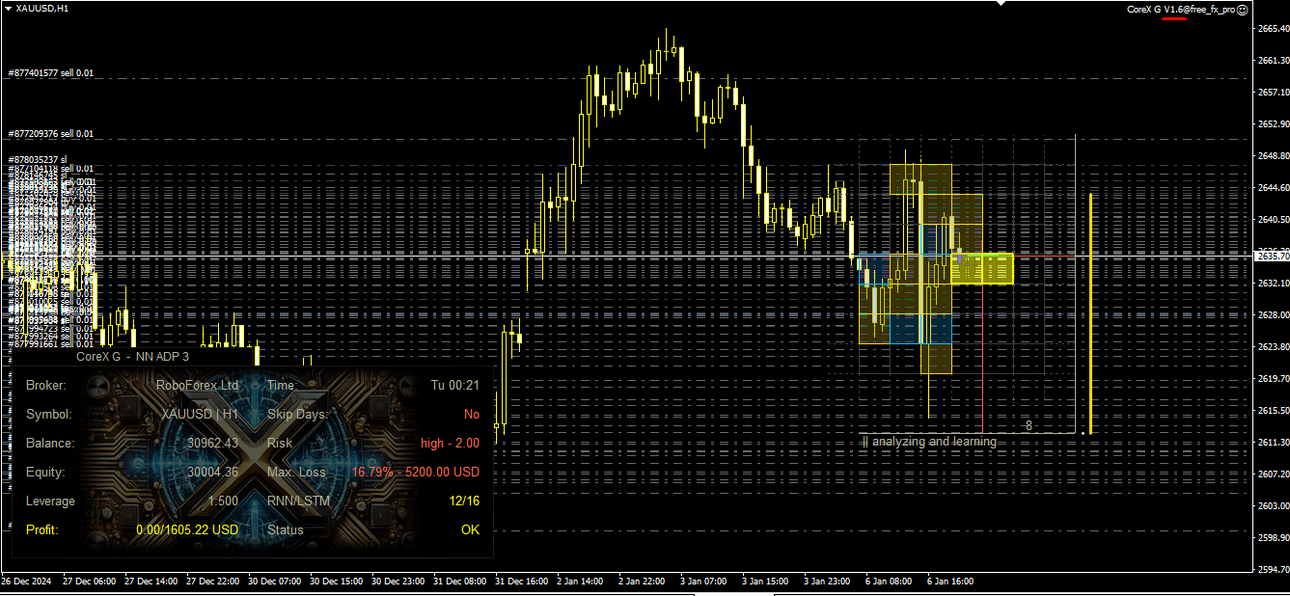
Task: Click the leverage value 1:500
Action: pyautogui.click(x=223, y=501)
